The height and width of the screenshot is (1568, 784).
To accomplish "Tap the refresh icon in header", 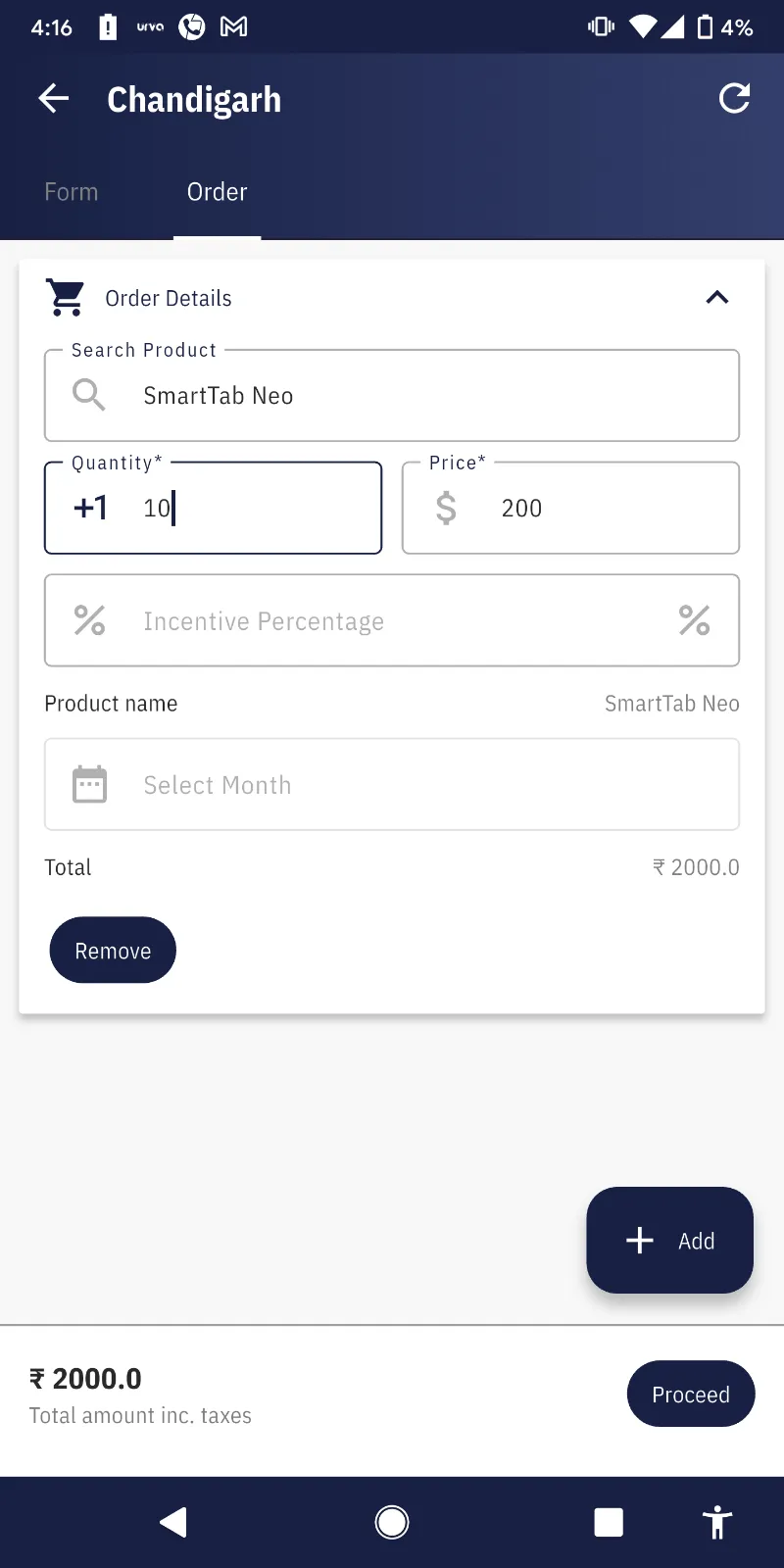I will pyautogui.click(x=734, y=98).
